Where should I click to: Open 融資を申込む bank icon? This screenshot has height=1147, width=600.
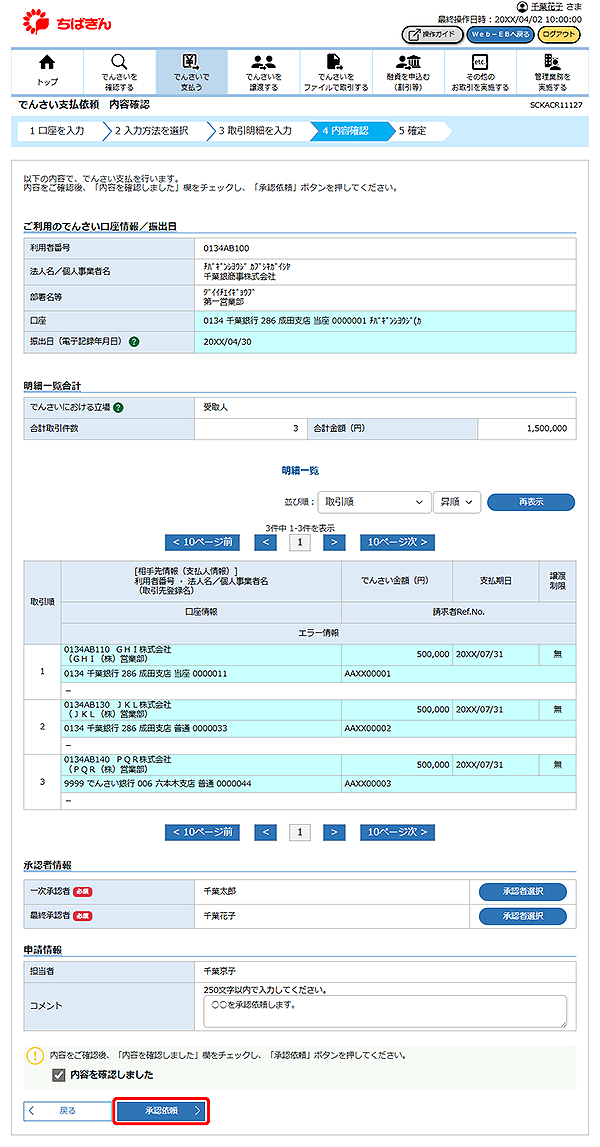click(408, 63)
